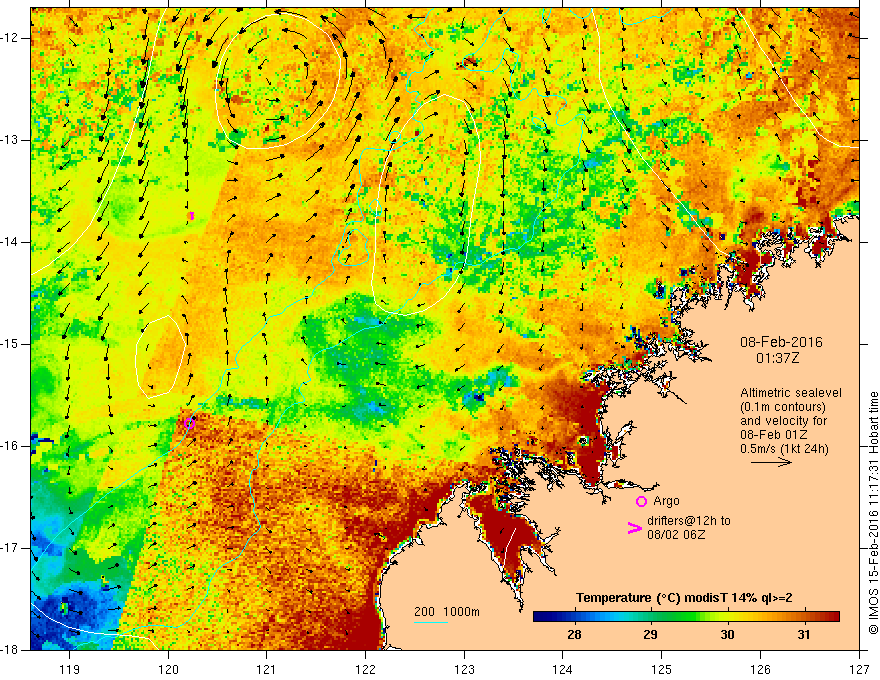Click the longitude axis label '124'
The height and width of the screenshot is (680, 880).
point(563,669)
